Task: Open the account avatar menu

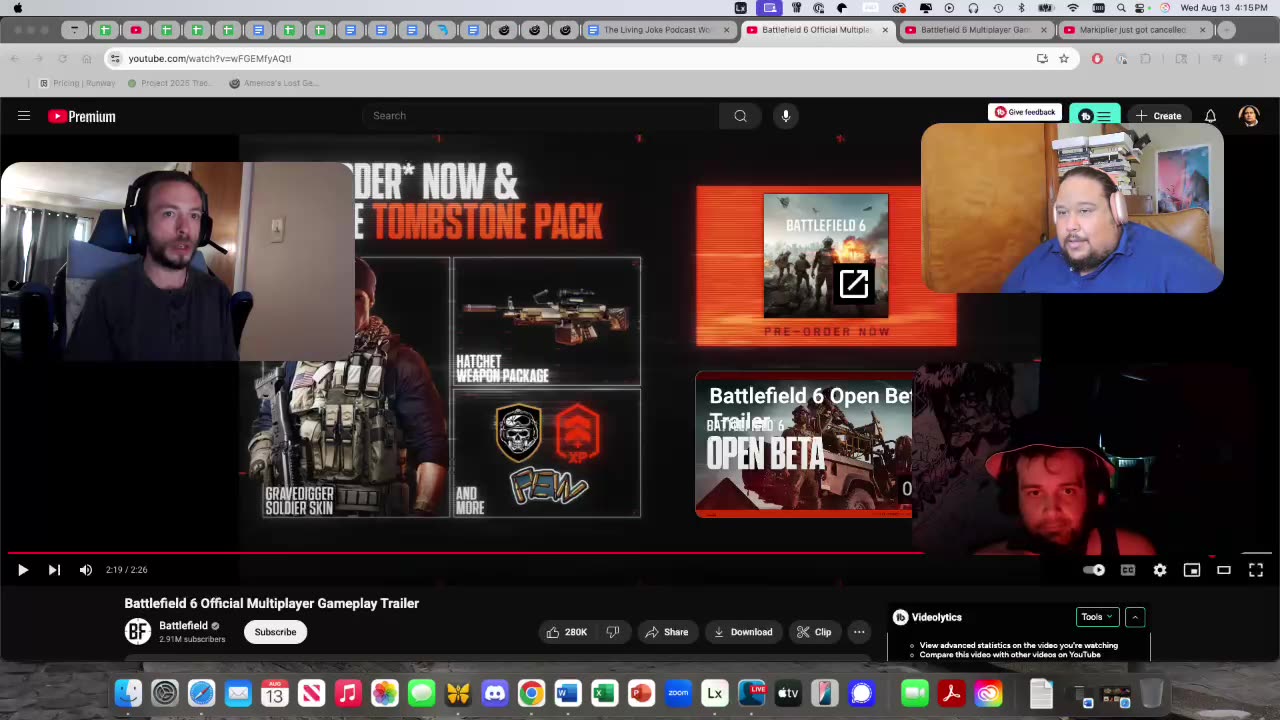Action: click(x=1249, y=116)
